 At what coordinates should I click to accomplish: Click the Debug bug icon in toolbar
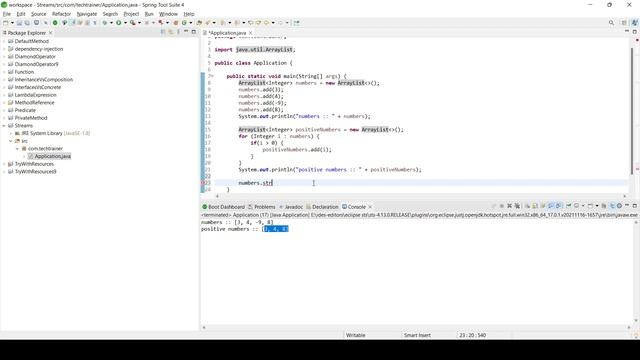tap(104, 23)
